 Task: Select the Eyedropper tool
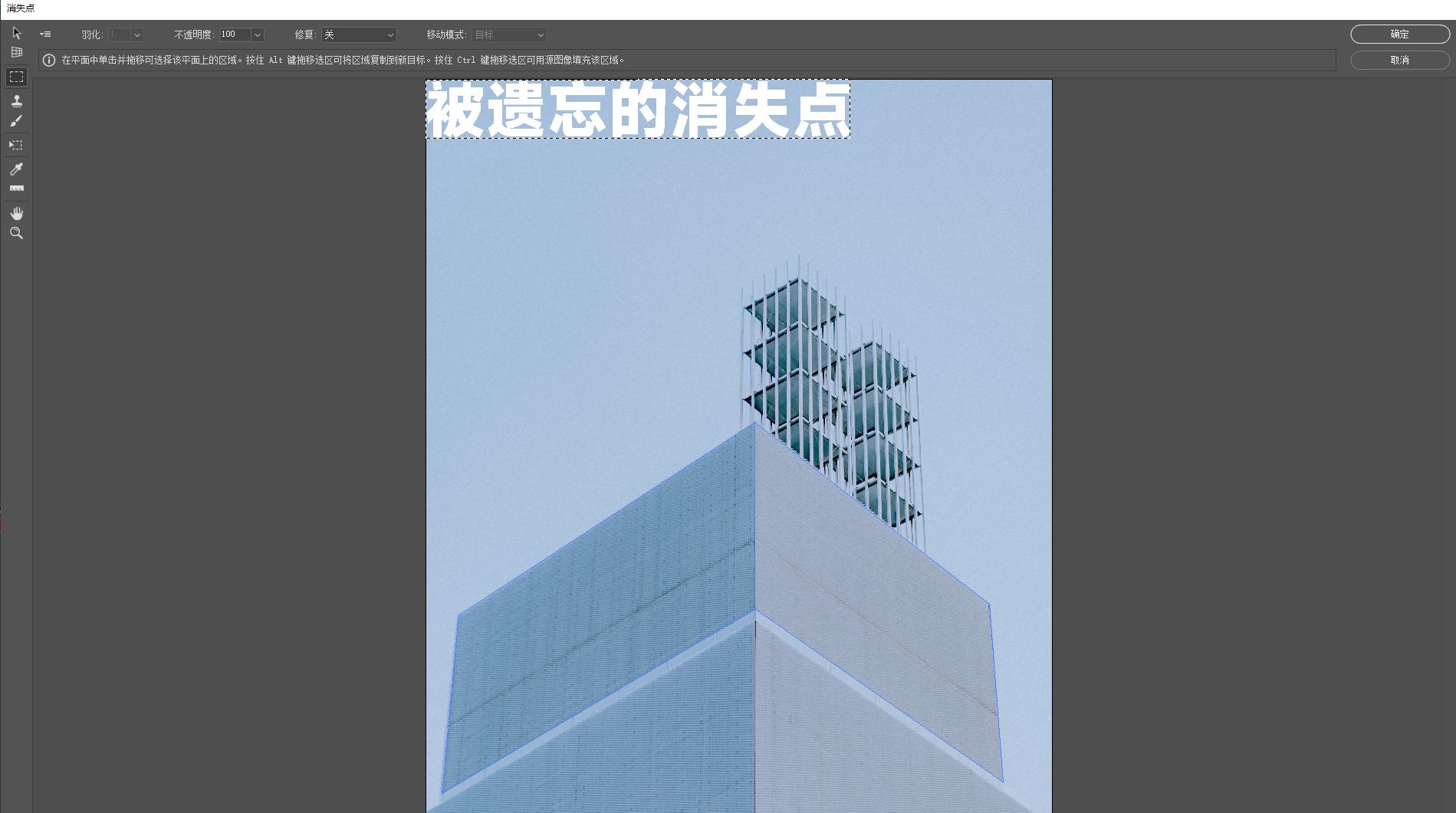(16, 169)
